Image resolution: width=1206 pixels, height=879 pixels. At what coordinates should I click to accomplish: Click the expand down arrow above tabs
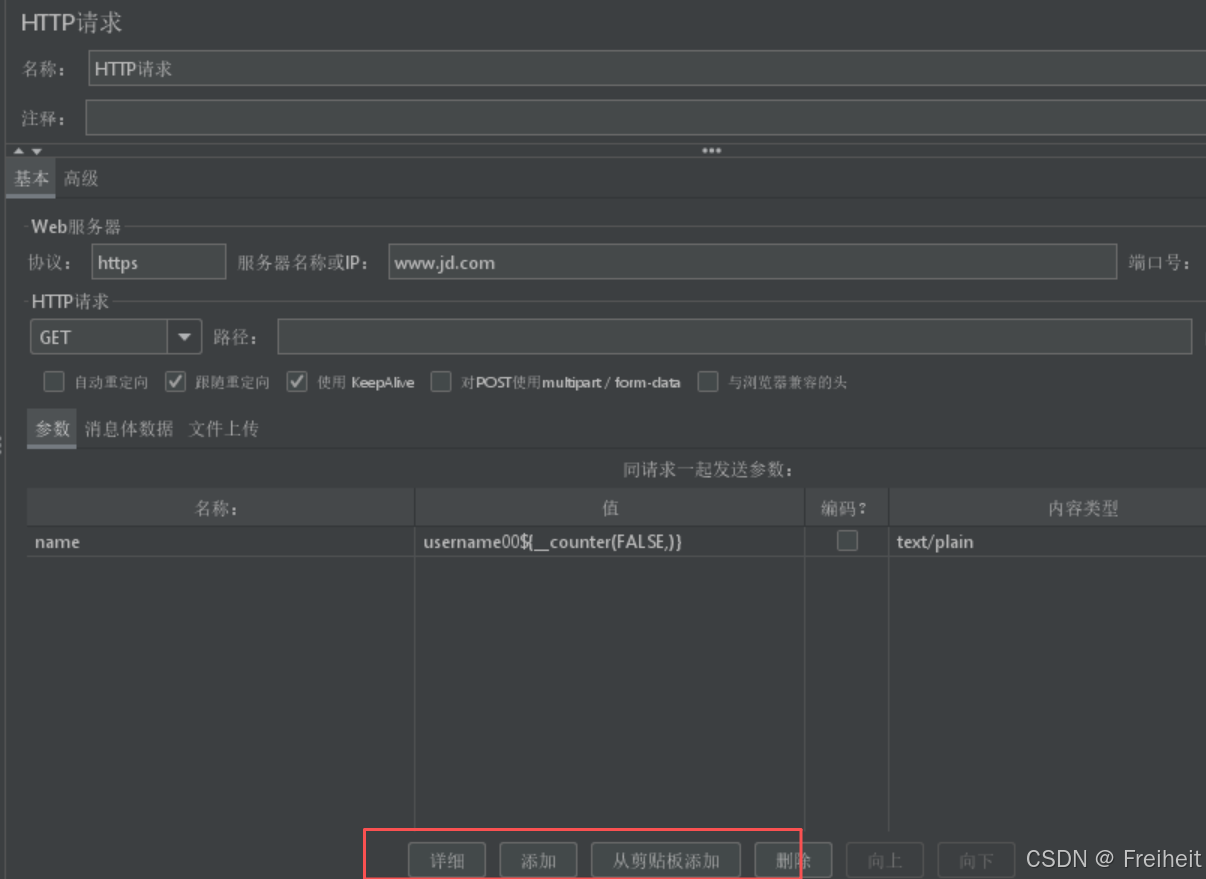pyautogui.click(x=37, y=151)
